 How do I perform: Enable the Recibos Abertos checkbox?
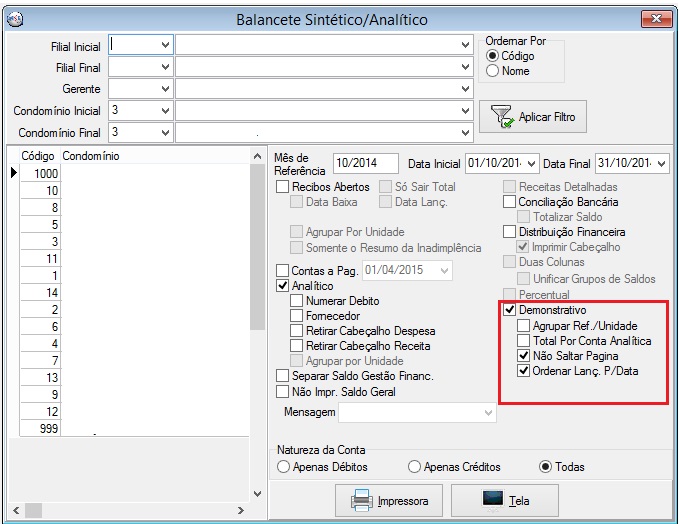coord(283,187)
